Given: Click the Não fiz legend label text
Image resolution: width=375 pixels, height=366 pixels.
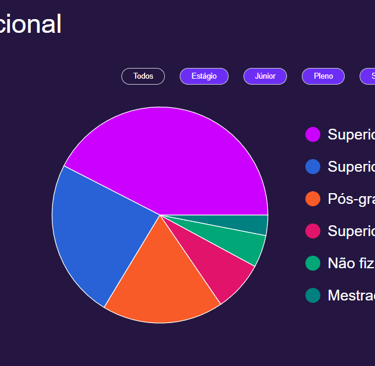Looking at the screenshot, I should tap(351, 263).
